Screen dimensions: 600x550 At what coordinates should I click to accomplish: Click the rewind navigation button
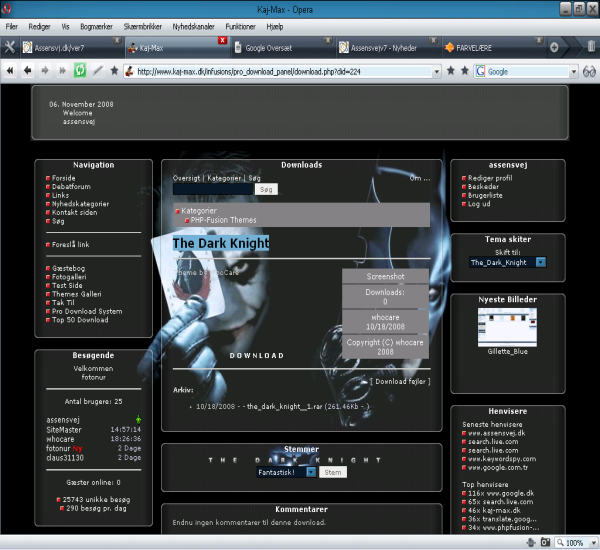pos(10,70)
